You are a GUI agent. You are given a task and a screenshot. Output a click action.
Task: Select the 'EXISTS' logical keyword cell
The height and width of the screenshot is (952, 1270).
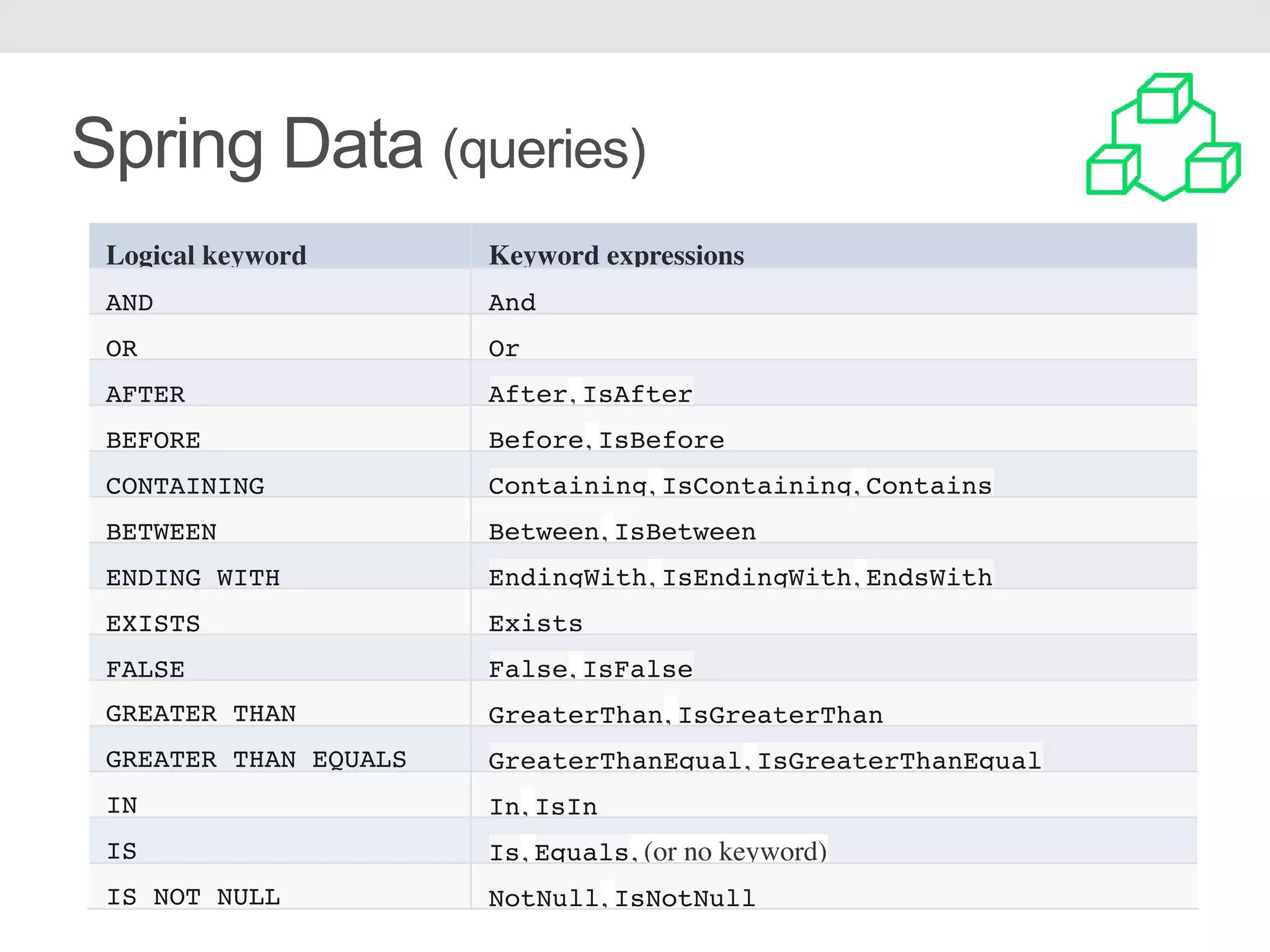coord(280,612)
